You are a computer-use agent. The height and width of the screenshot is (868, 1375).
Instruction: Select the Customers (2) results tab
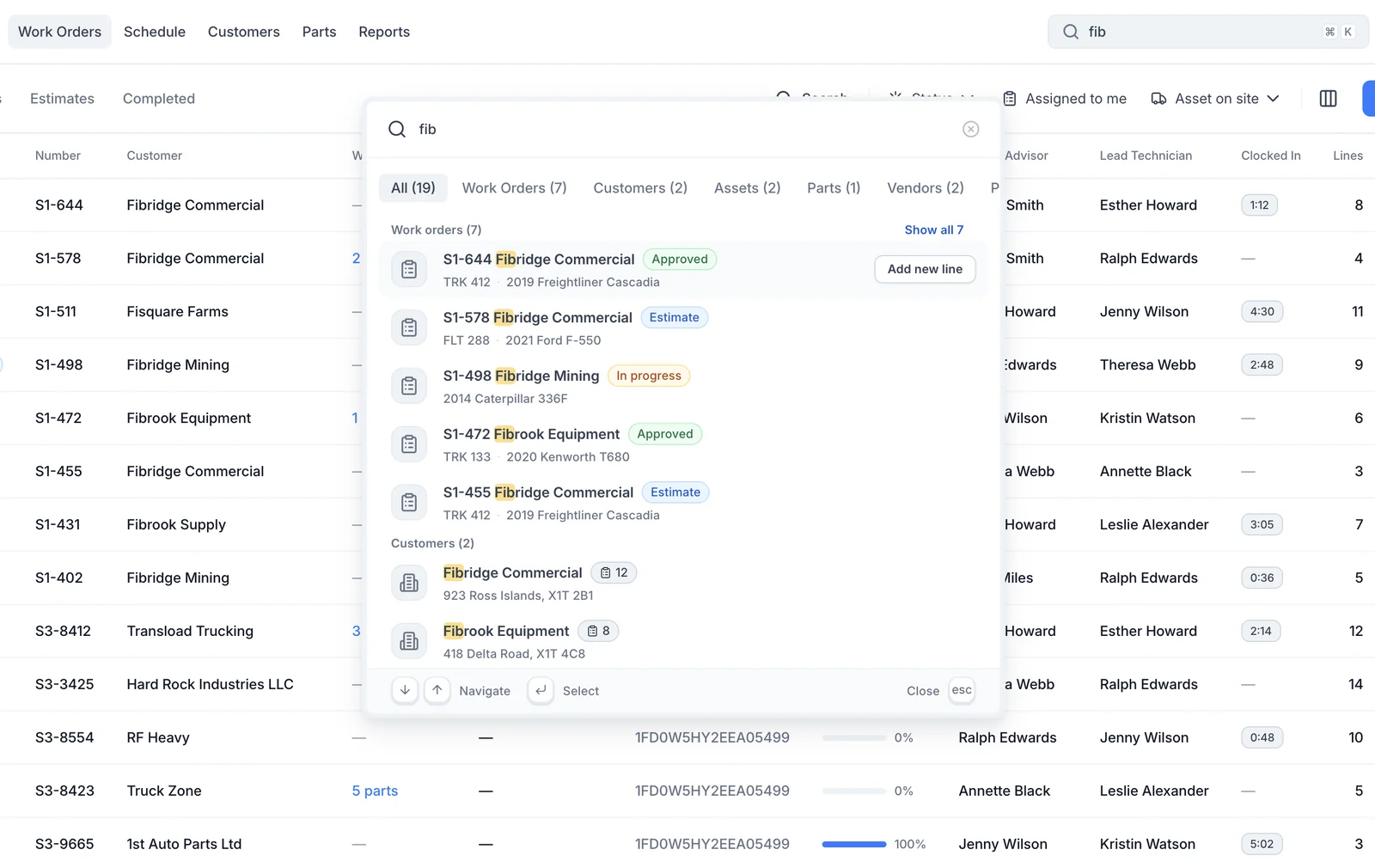640,187
